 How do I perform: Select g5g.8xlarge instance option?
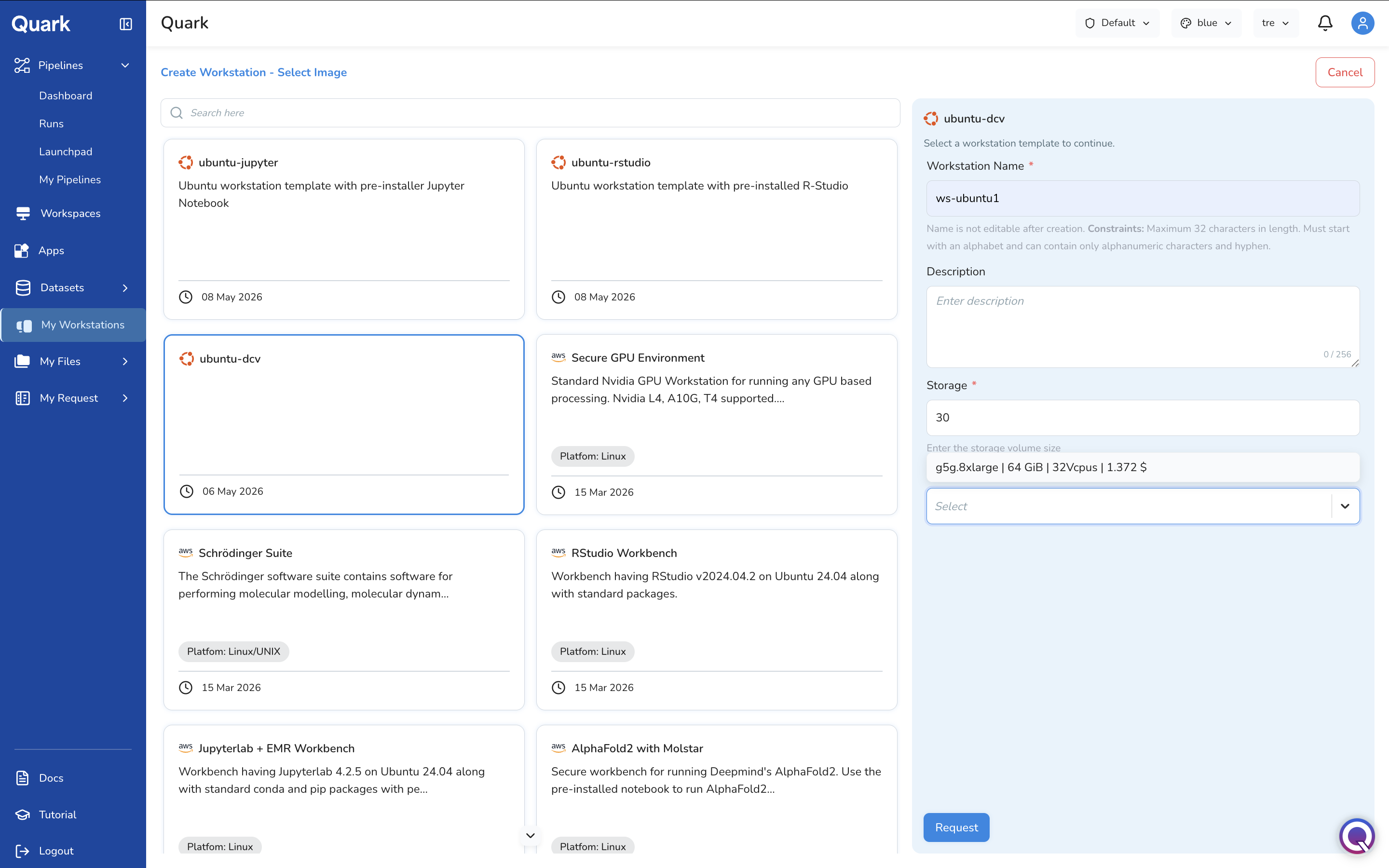[1142, 467]
